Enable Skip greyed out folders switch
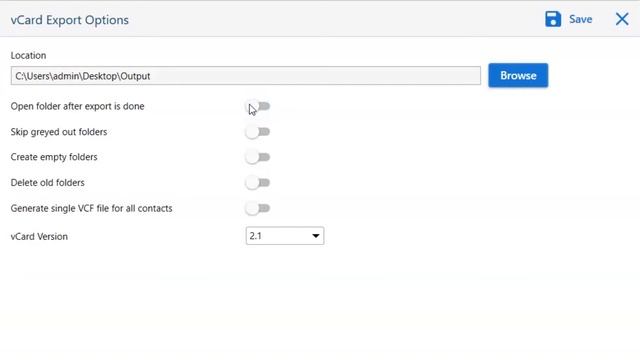 [258, 132]
